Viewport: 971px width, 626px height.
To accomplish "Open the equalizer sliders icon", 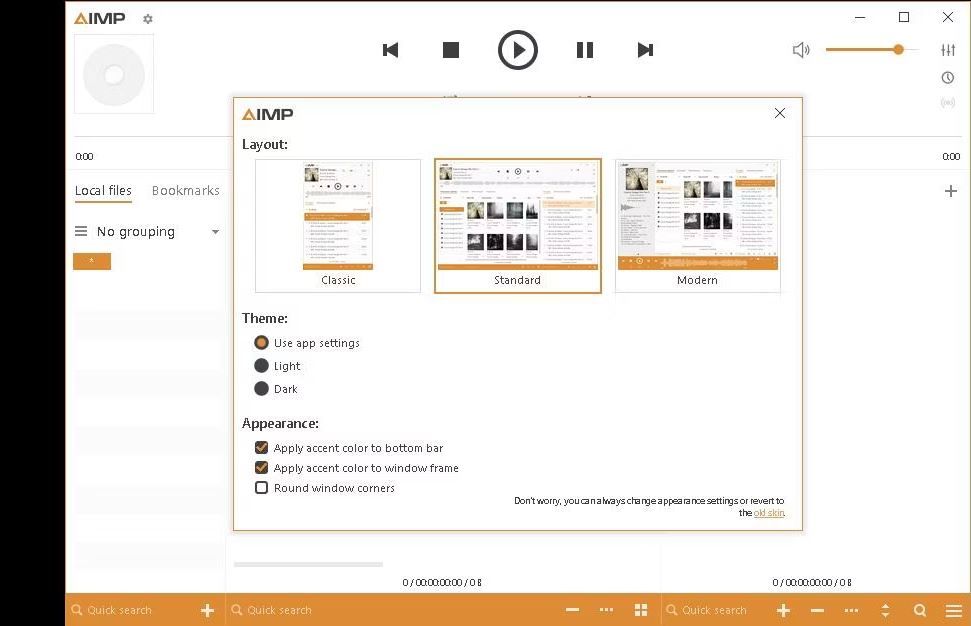I will tap(947, 50).
